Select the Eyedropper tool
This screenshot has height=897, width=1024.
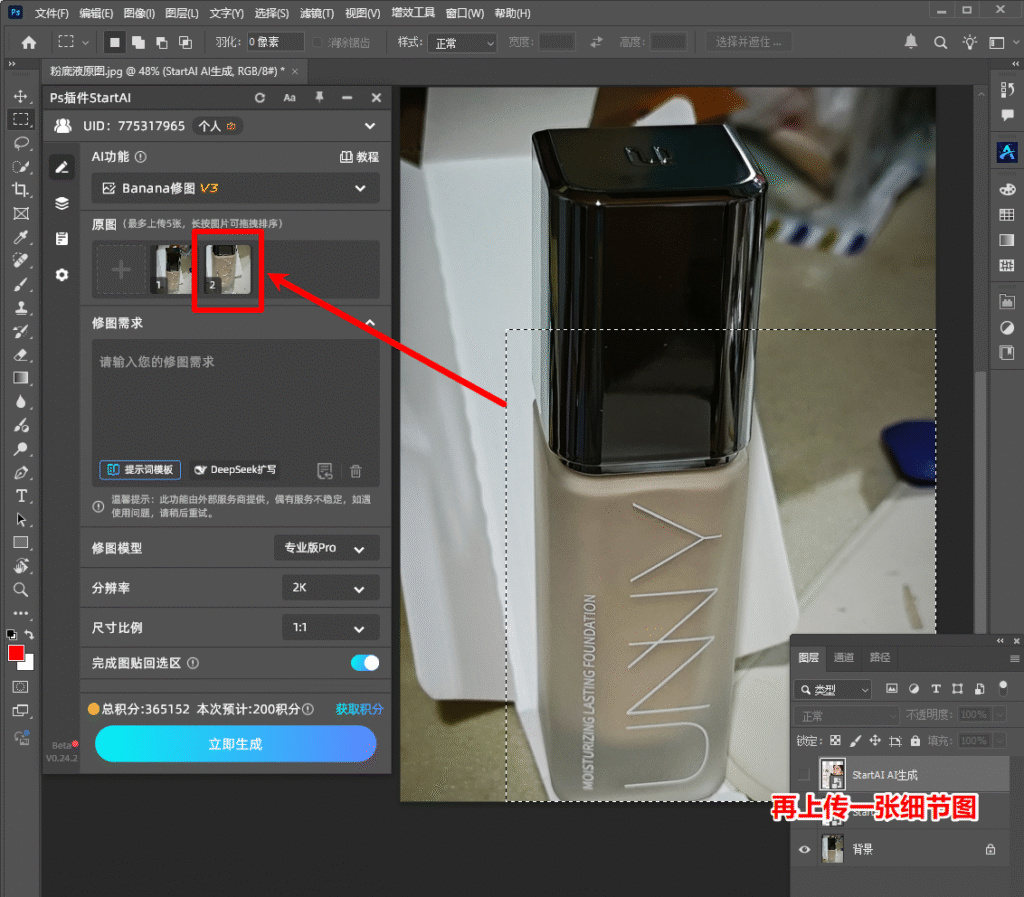tap(21, 237)
